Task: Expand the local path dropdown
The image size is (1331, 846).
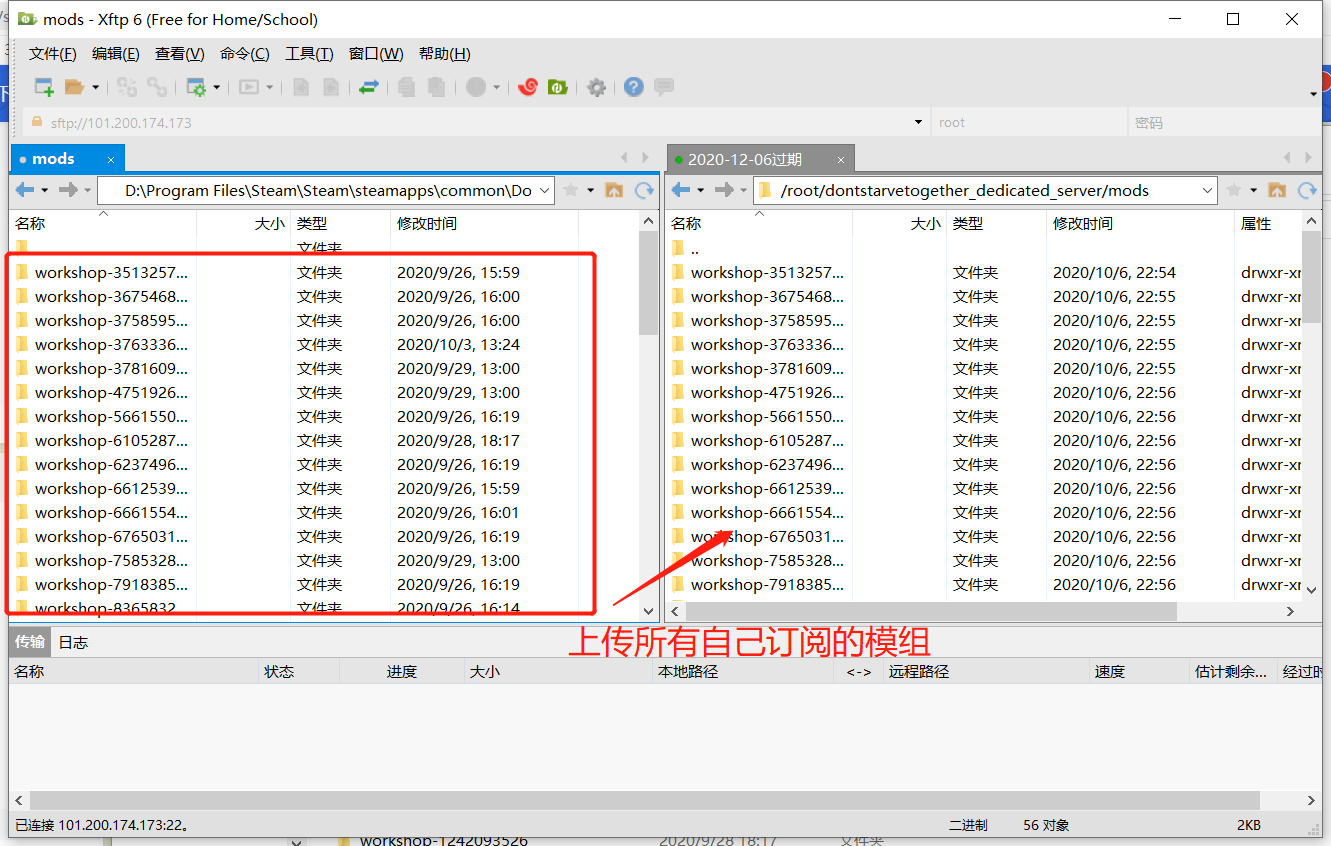Action: point(545,190)
